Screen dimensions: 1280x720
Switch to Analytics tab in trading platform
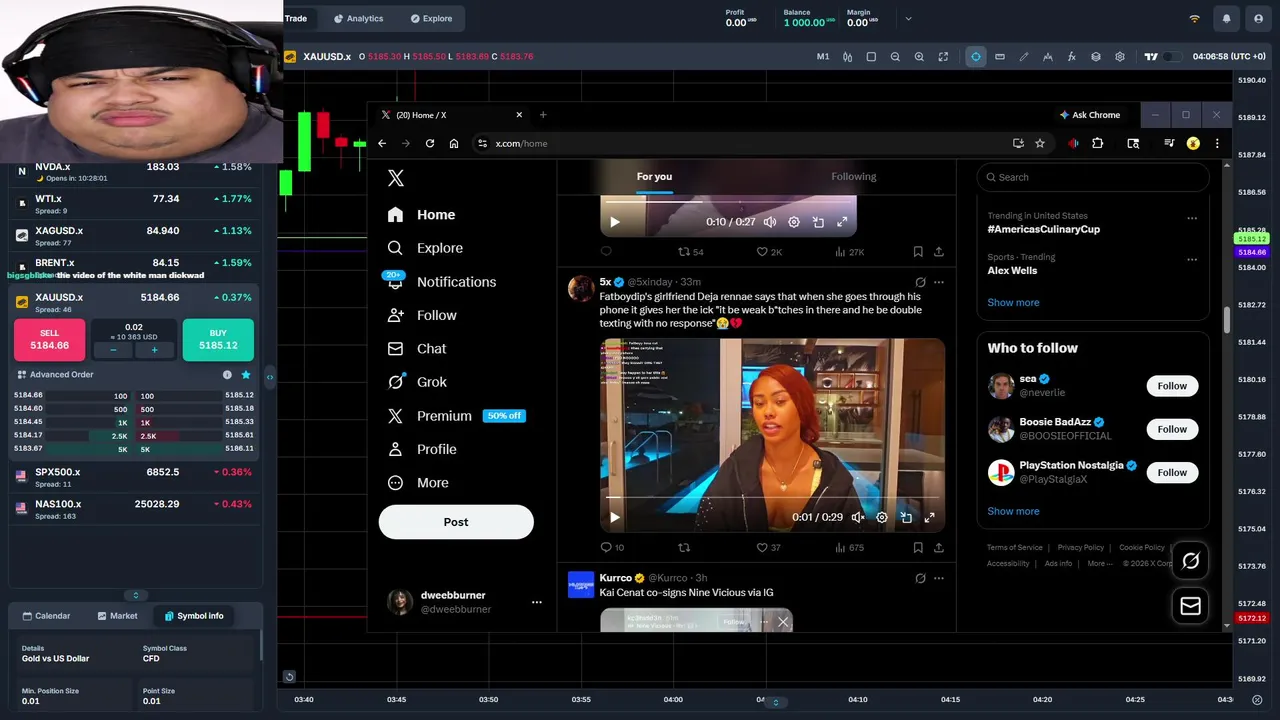point(358,18)
